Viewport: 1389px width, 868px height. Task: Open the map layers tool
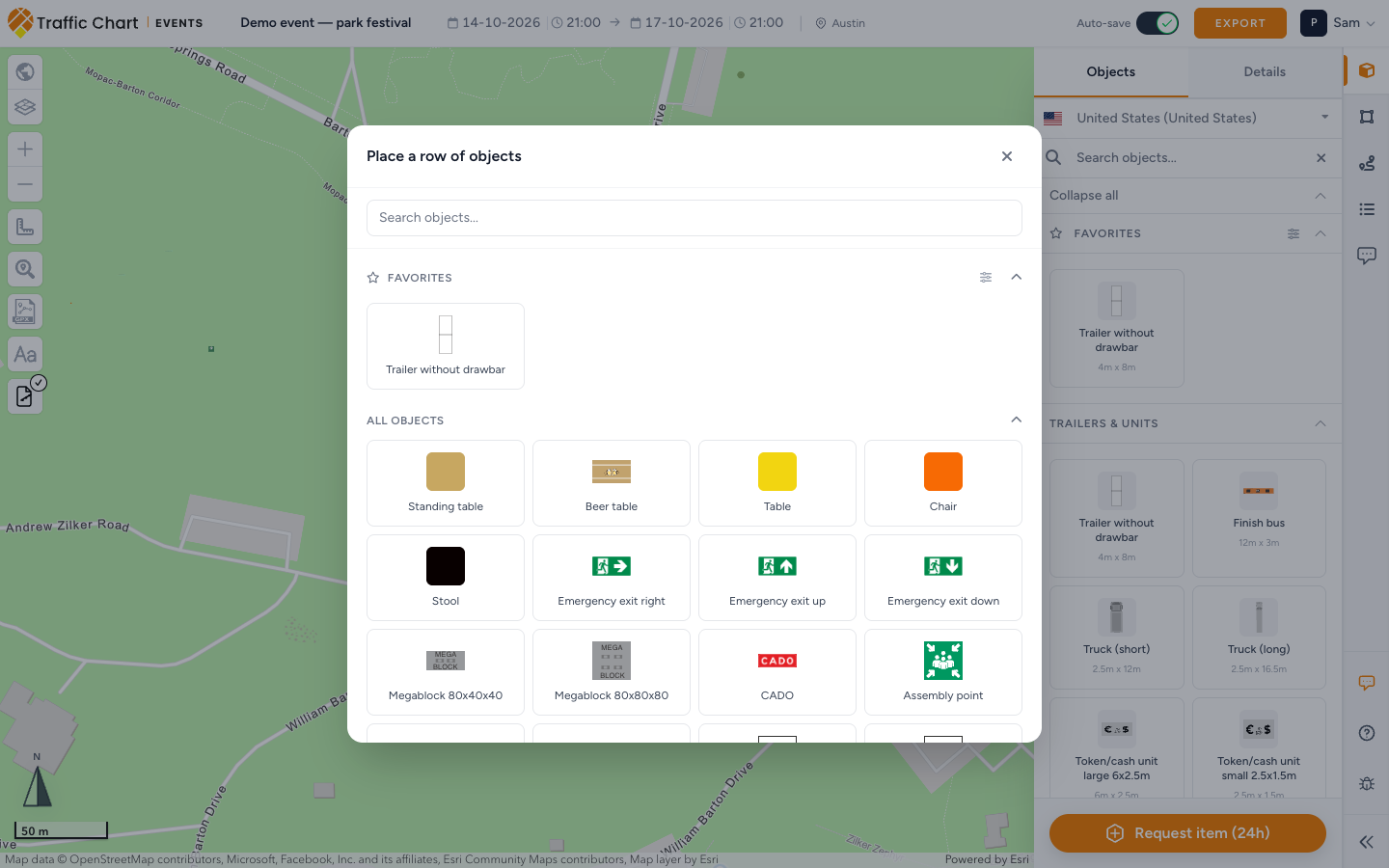25,107
